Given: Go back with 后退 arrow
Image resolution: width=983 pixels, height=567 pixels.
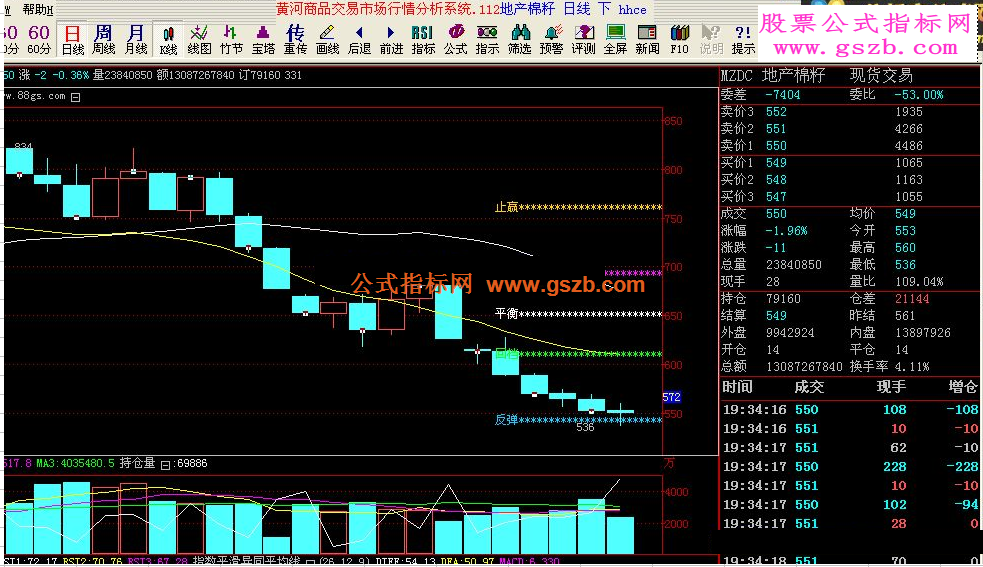Looking at the screenshot, I should point(359,39).
